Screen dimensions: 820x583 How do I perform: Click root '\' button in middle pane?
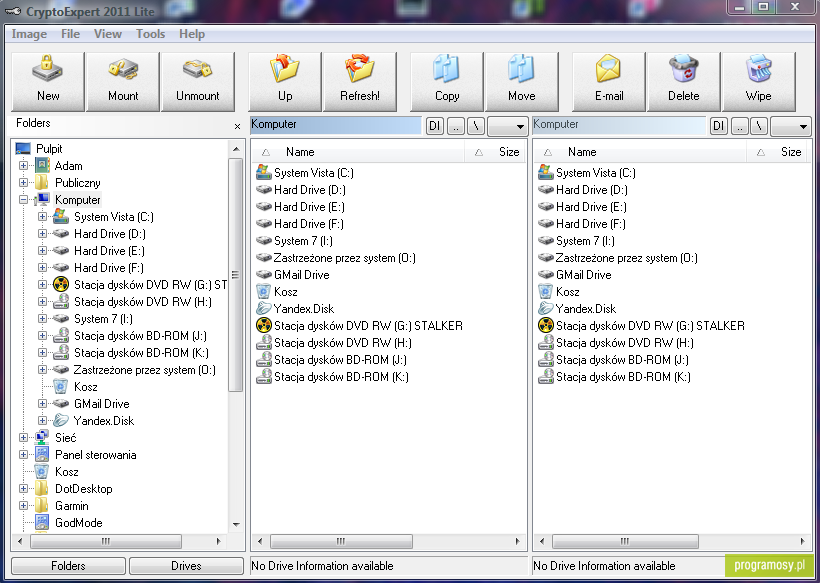pos(476,126)
